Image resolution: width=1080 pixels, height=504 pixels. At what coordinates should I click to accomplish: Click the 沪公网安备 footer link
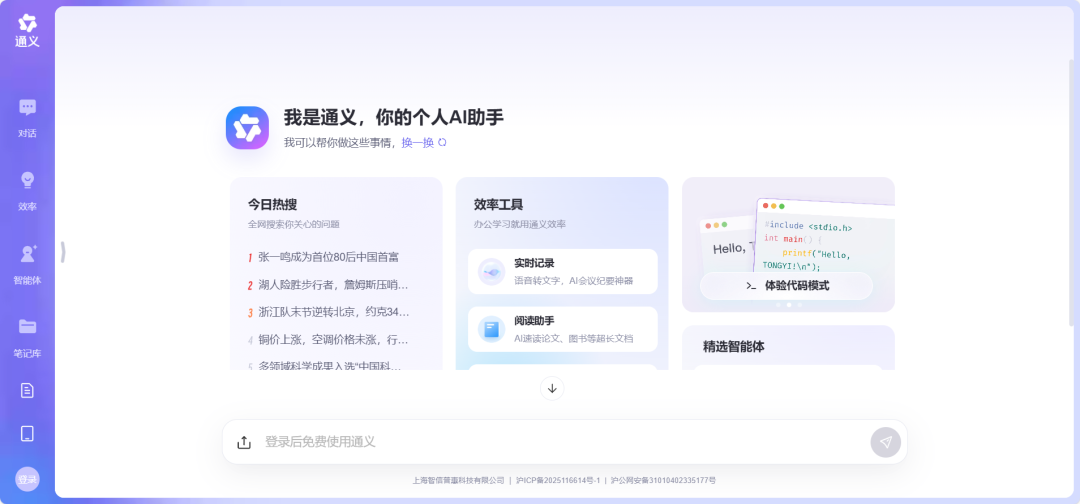tap(663, 481)
